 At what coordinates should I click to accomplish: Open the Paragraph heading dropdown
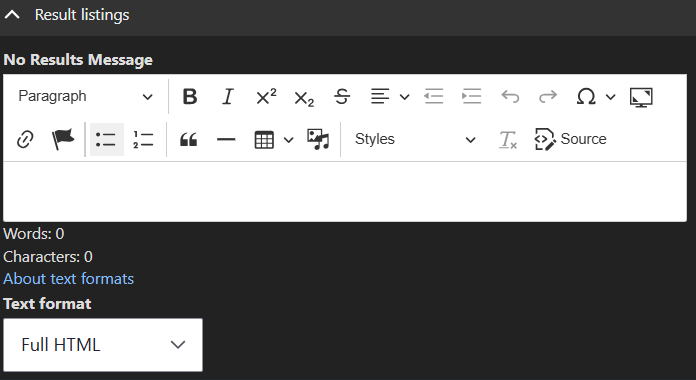(x=85, y=96)
